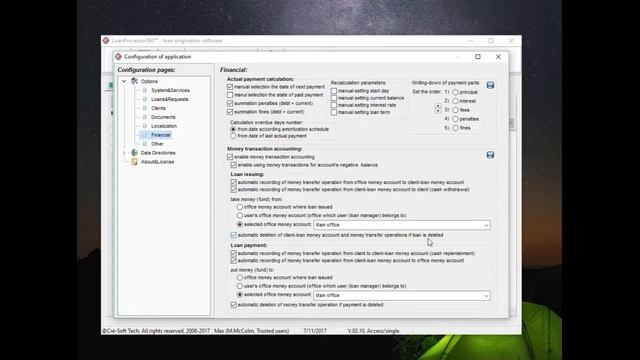Viewport: 640px width, 360px height.
Task: Click the main window vertical scrollbar thumb
Action: click(x=512, y=123)
